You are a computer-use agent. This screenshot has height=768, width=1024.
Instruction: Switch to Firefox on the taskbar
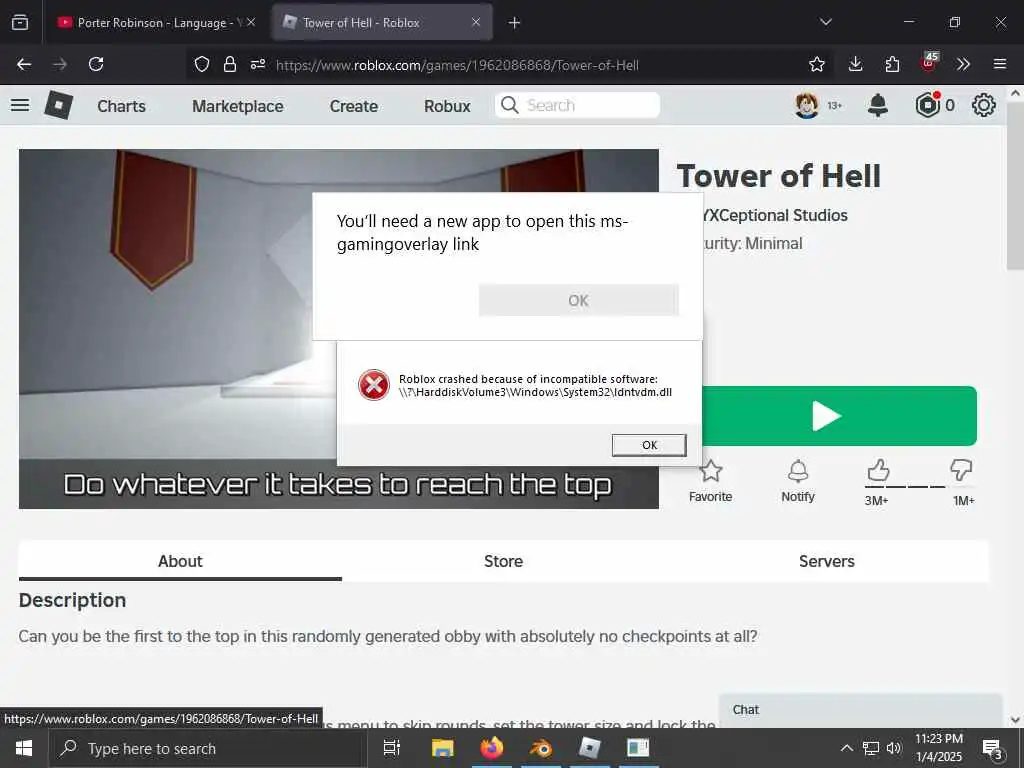click(492, 748)
